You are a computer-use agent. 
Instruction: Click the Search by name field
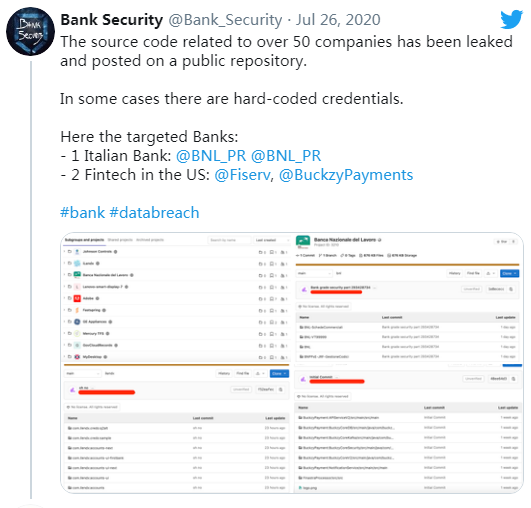[x=229, y=240]
